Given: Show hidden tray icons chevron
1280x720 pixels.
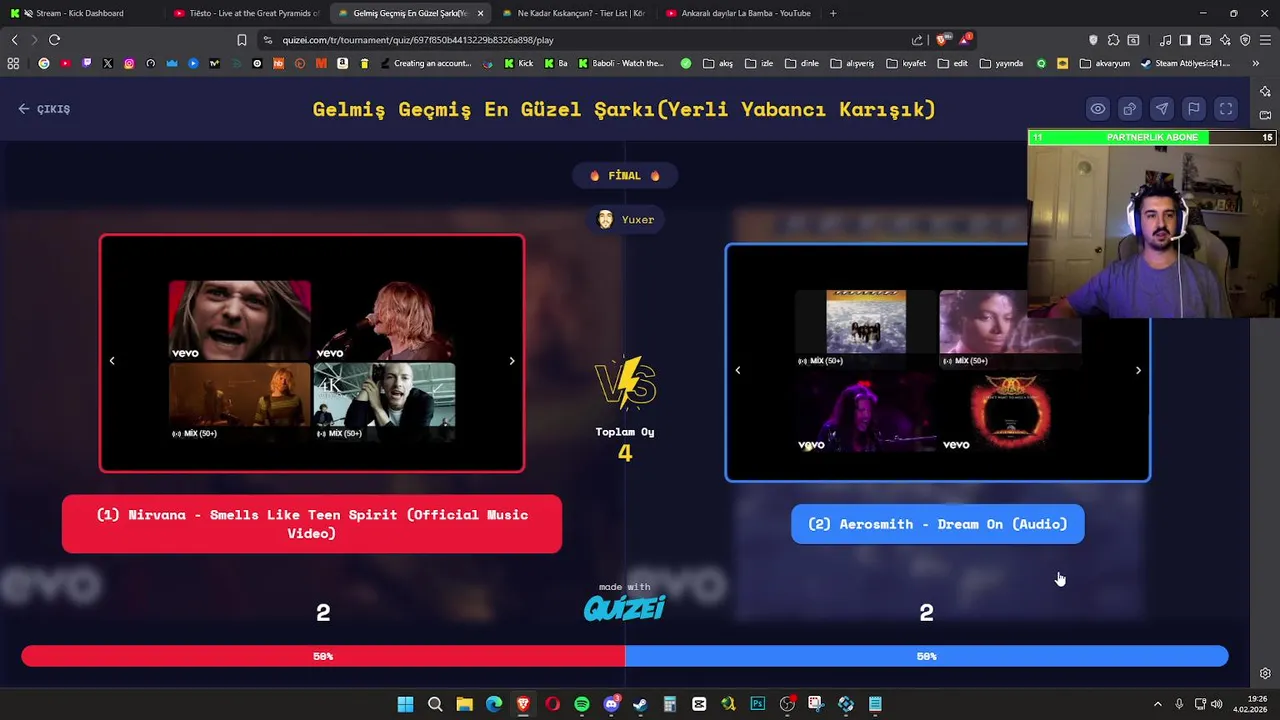Looking at the screenshot, I should coord(1158,704).
